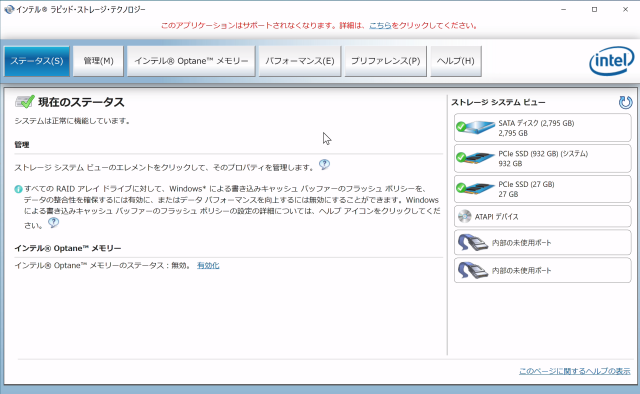Select the first 内部の未使用ポート cable icon
Image resolution: width=640 pixels, height=394 pixels.
click(x=473, y=243)
